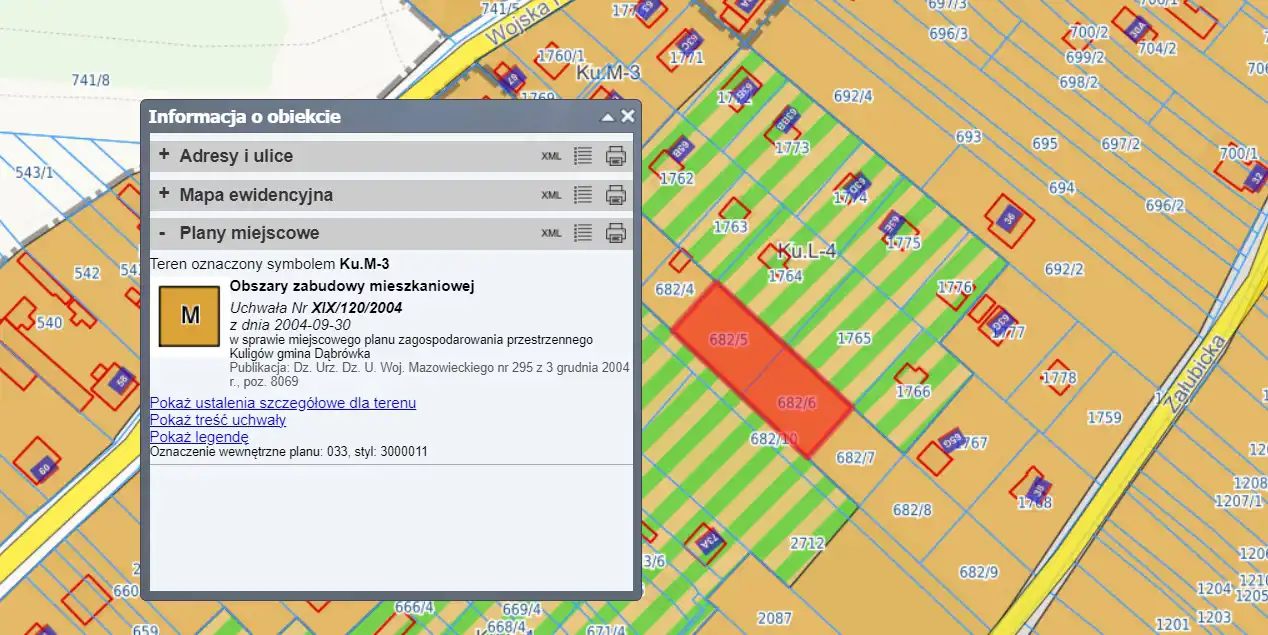The height and width of the screenshot is (635, 1268).
Task: Export Adresy i ulice as XML
Action: pos(551,156)
